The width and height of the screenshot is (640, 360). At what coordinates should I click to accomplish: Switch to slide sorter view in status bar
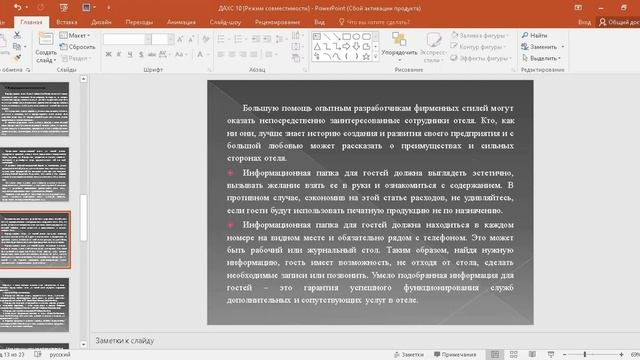click(513, 354)
